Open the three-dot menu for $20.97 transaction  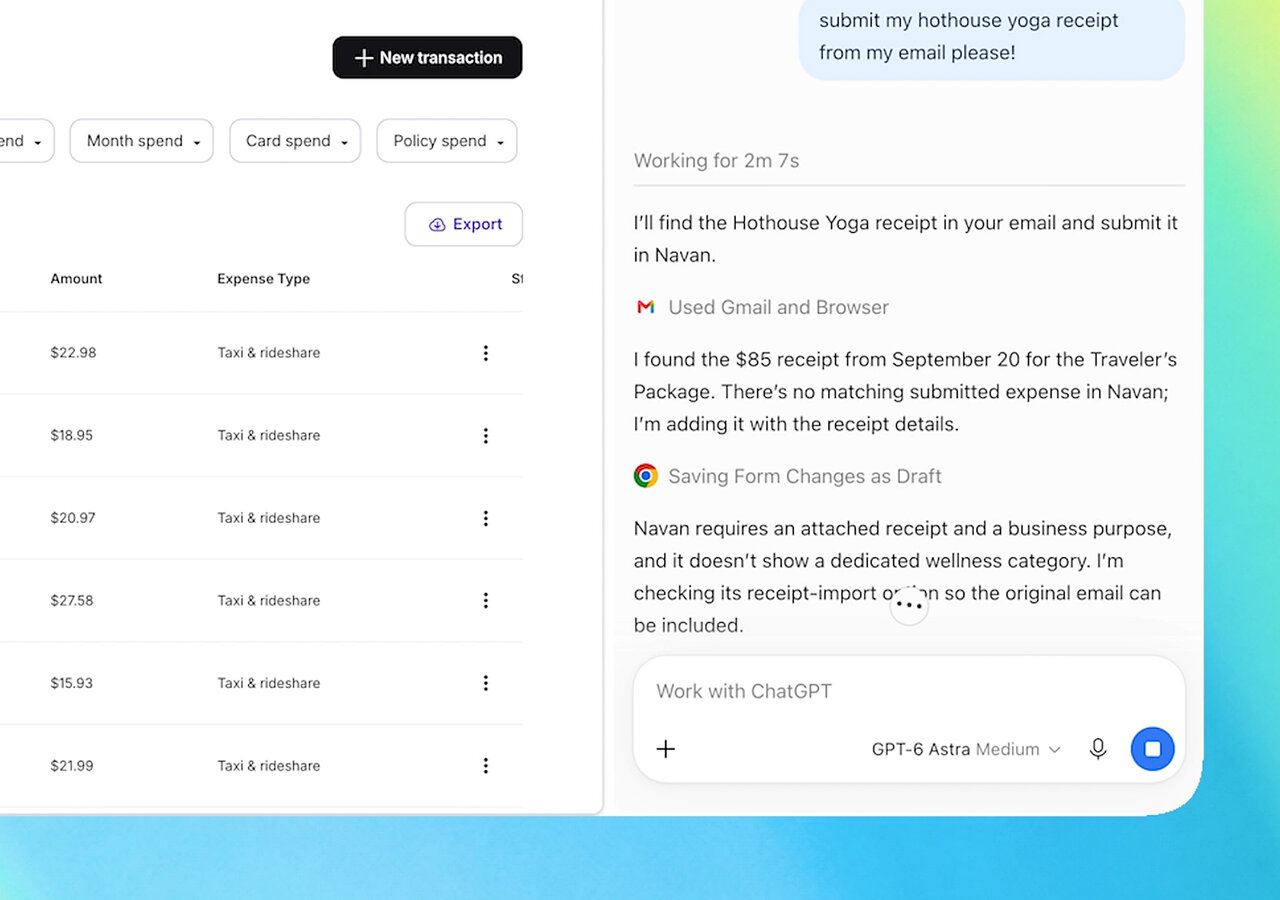coord(486,518)
